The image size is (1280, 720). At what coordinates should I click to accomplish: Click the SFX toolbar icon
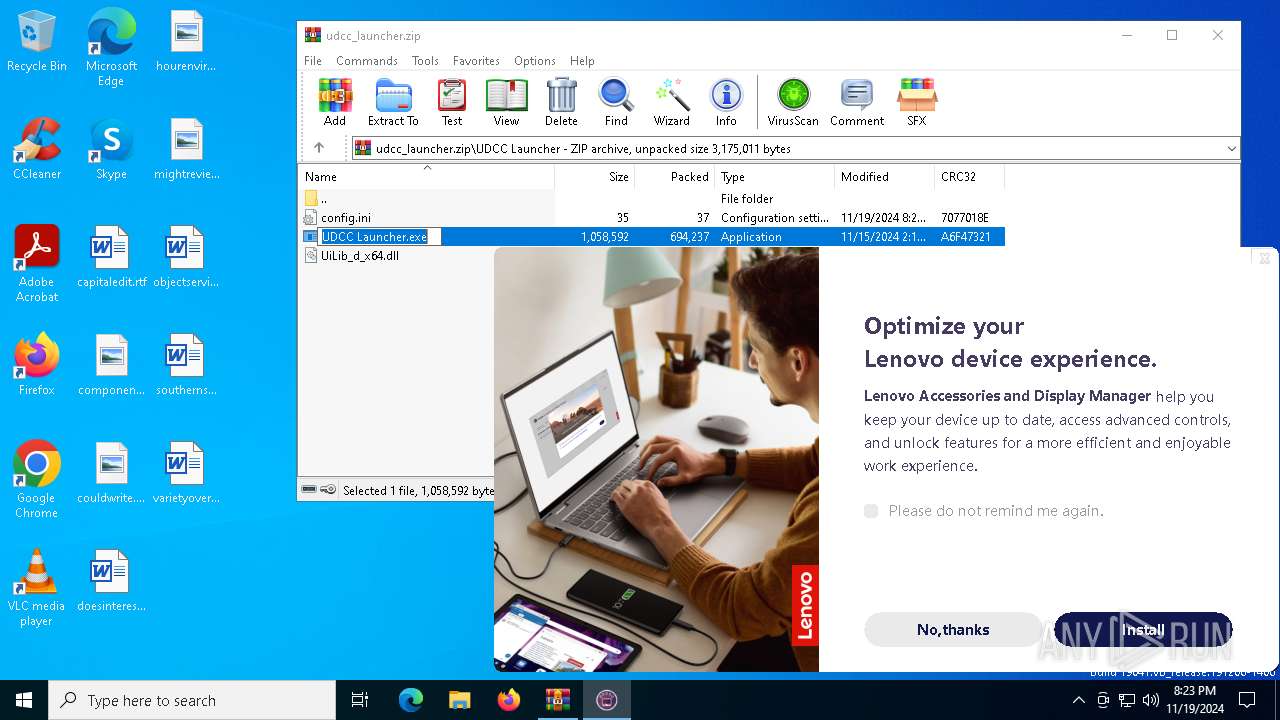click(x=916, y=102)
